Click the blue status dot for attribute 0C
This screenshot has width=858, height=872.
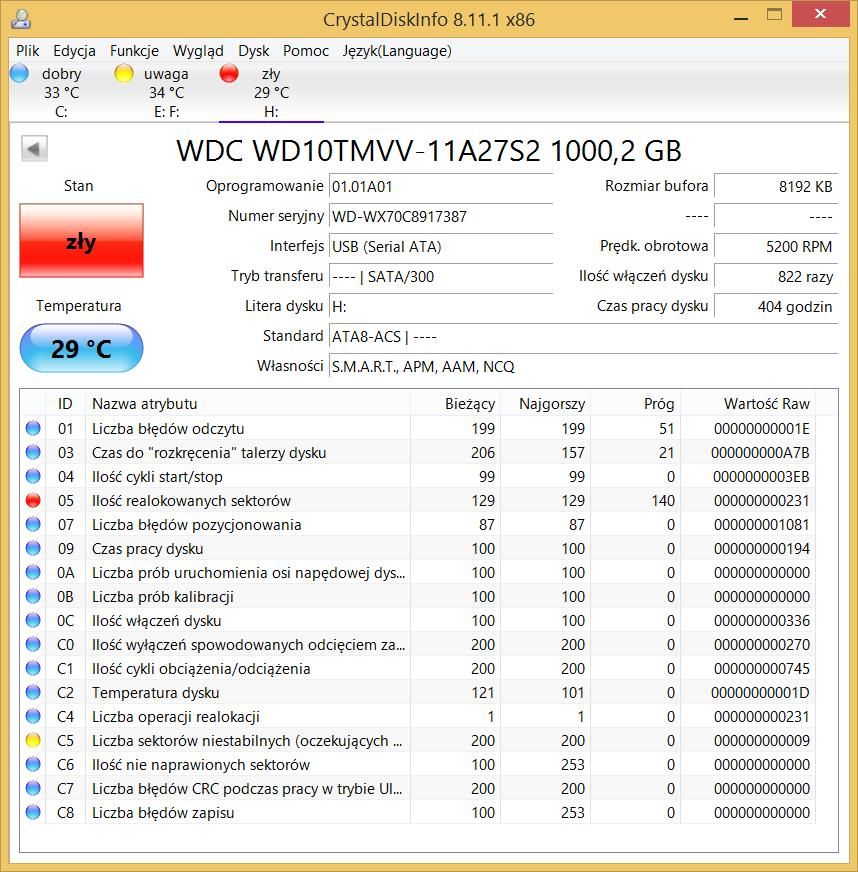click(x=33, y=620)
